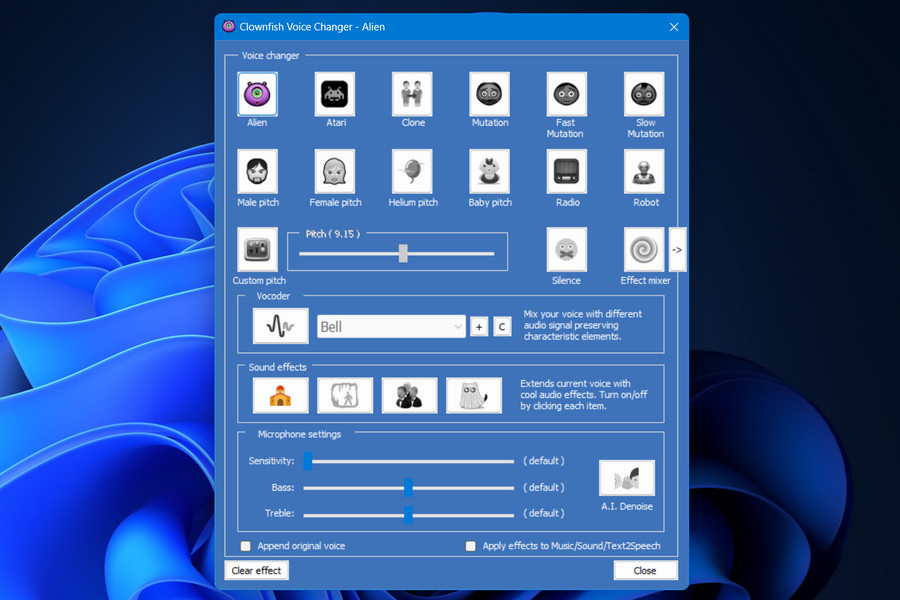Viewport: 900px width, 600px height.
Task: Click the vocoder plus button
Action: point(479,327)
